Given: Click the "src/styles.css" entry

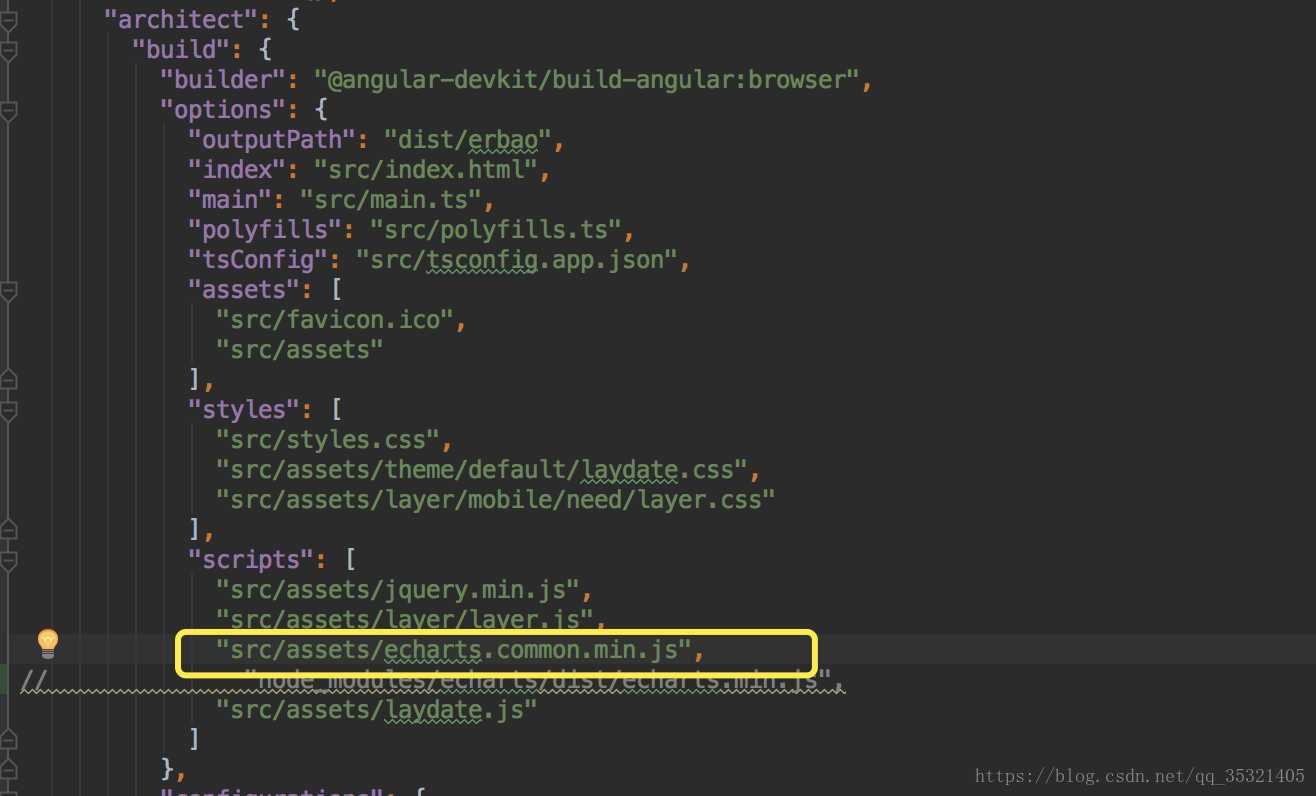Looking at the screenshot, I should click(x=328, y=439).
